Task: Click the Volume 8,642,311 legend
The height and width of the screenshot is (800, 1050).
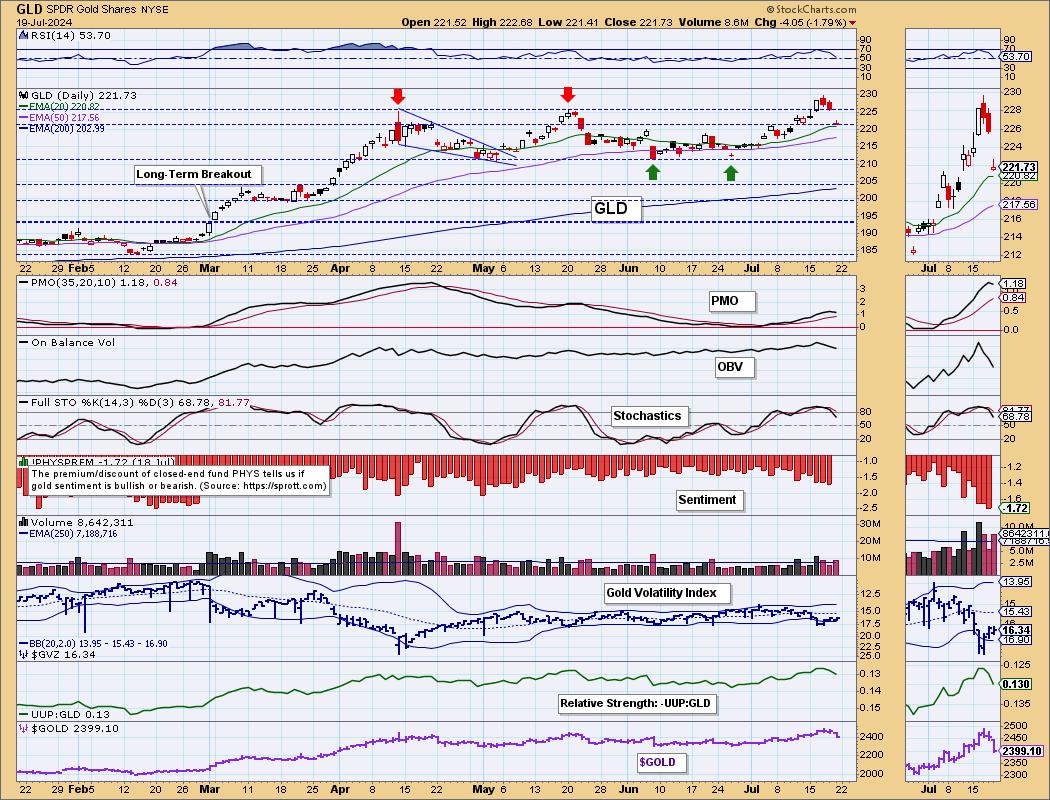Action: pos(76,522)
